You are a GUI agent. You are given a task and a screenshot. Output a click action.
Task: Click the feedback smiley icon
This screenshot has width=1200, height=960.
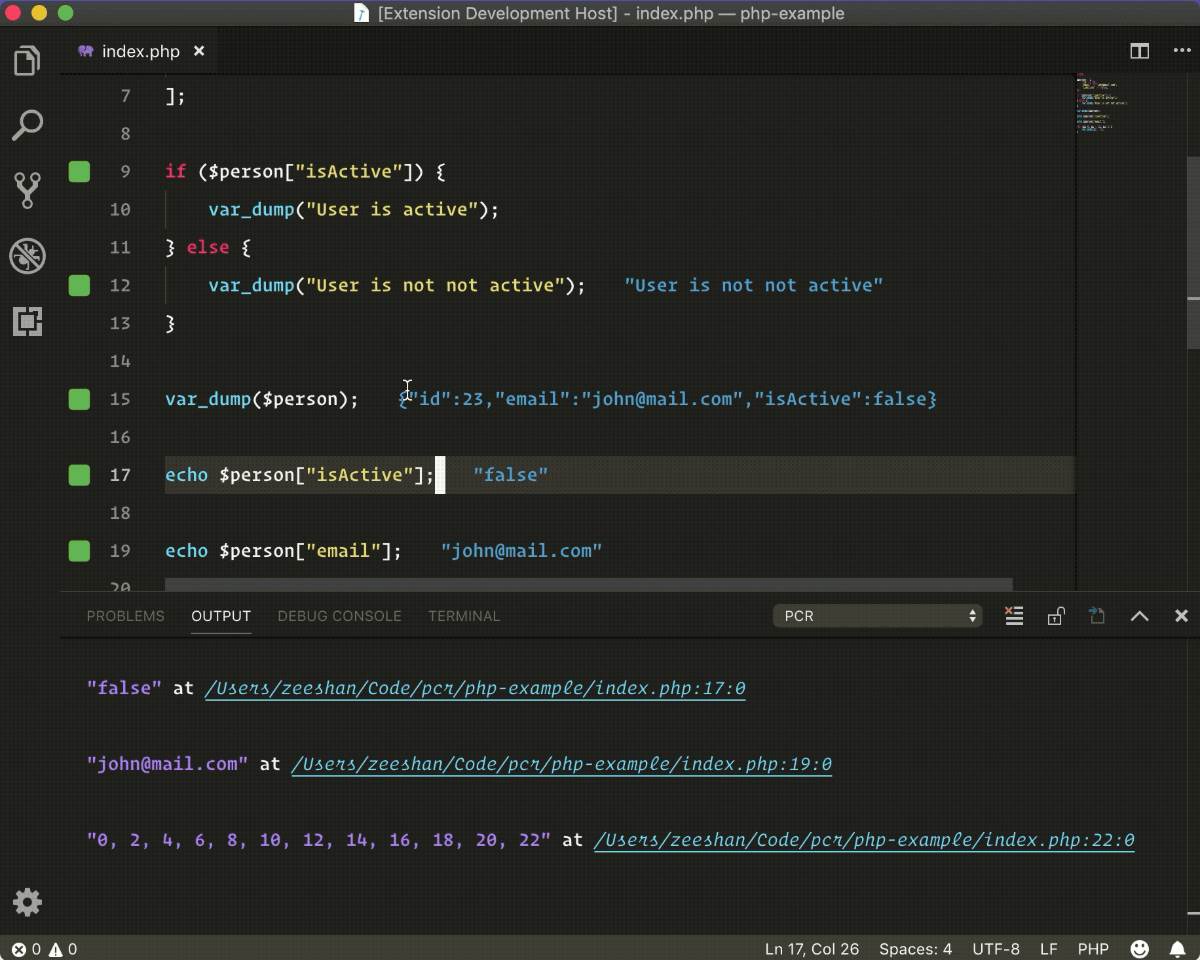pyautogui.click(x=1140, y=949)
